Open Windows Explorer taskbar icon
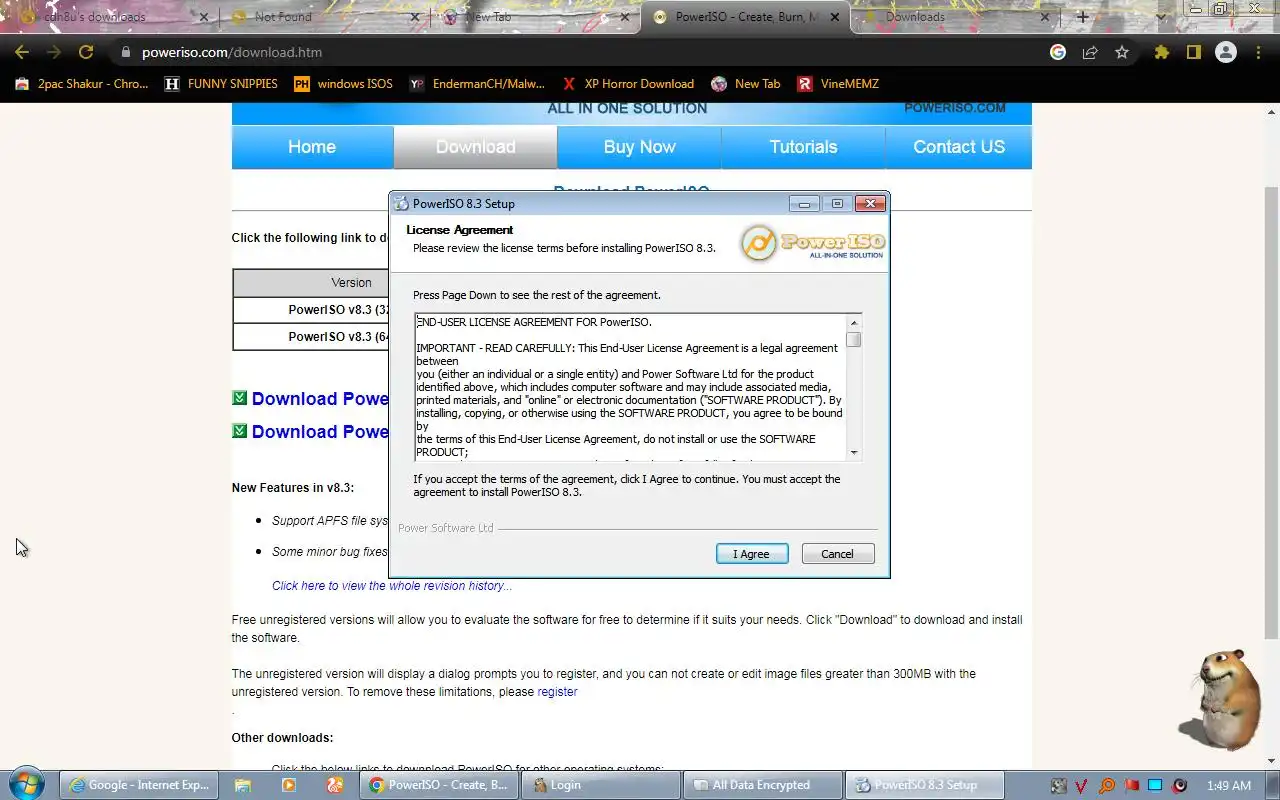Screen dimensions: 1280x800 coord(243,785)
